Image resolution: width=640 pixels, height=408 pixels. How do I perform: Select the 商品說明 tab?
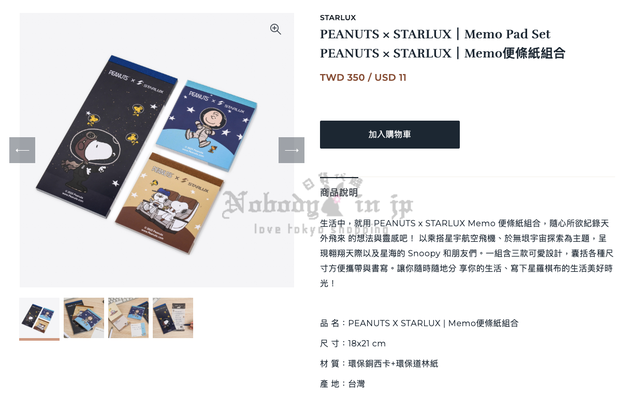[339, 192]
